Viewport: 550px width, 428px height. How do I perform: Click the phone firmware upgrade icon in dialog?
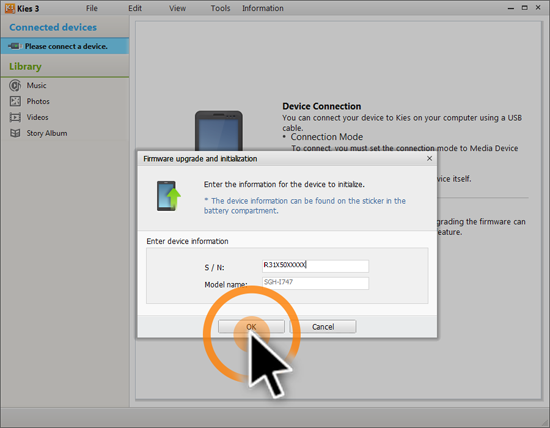(169, 196)
